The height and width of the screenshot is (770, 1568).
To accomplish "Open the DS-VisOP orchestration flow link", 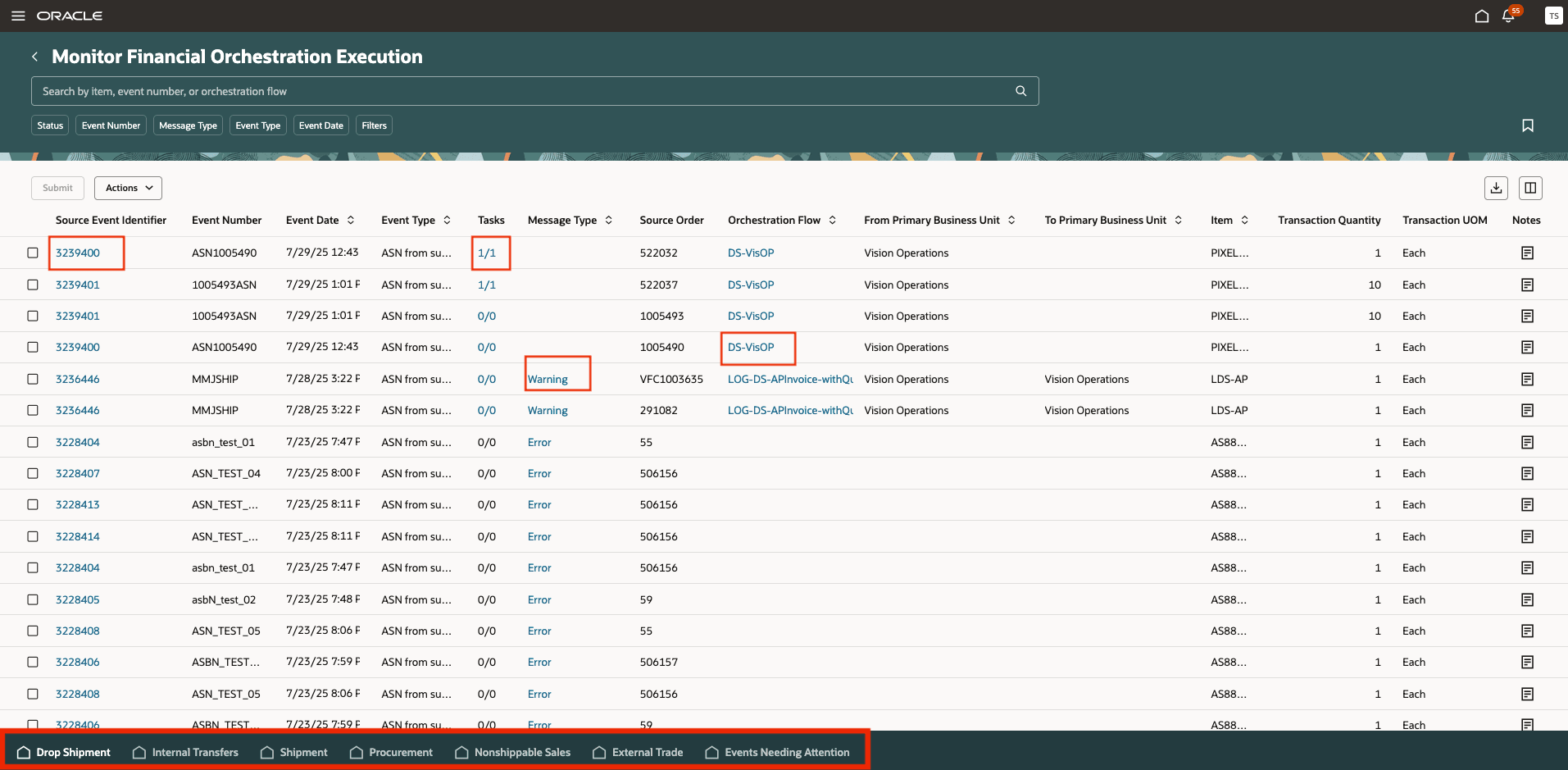I will 750,347.
